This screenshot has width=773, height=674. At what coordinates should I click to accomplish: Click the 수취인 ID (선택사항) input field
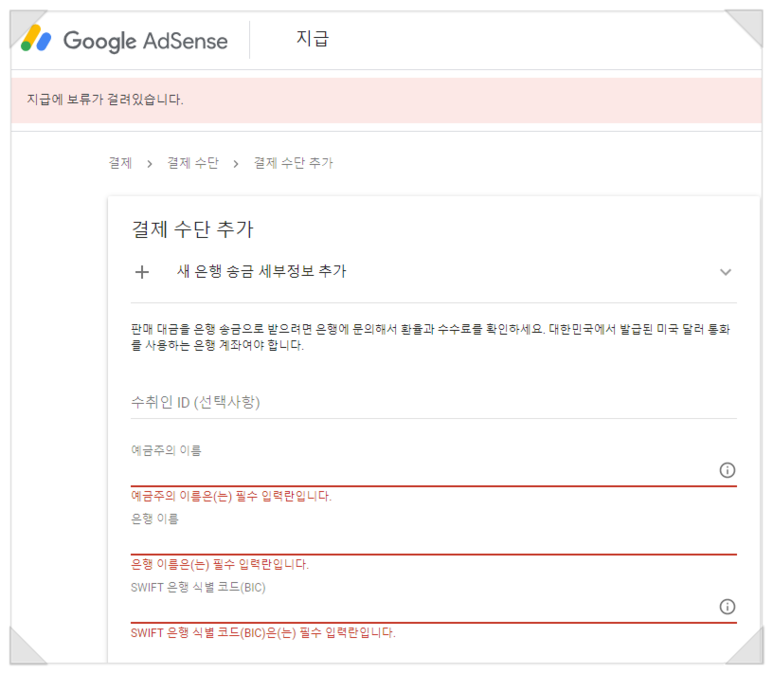(433, 402)
